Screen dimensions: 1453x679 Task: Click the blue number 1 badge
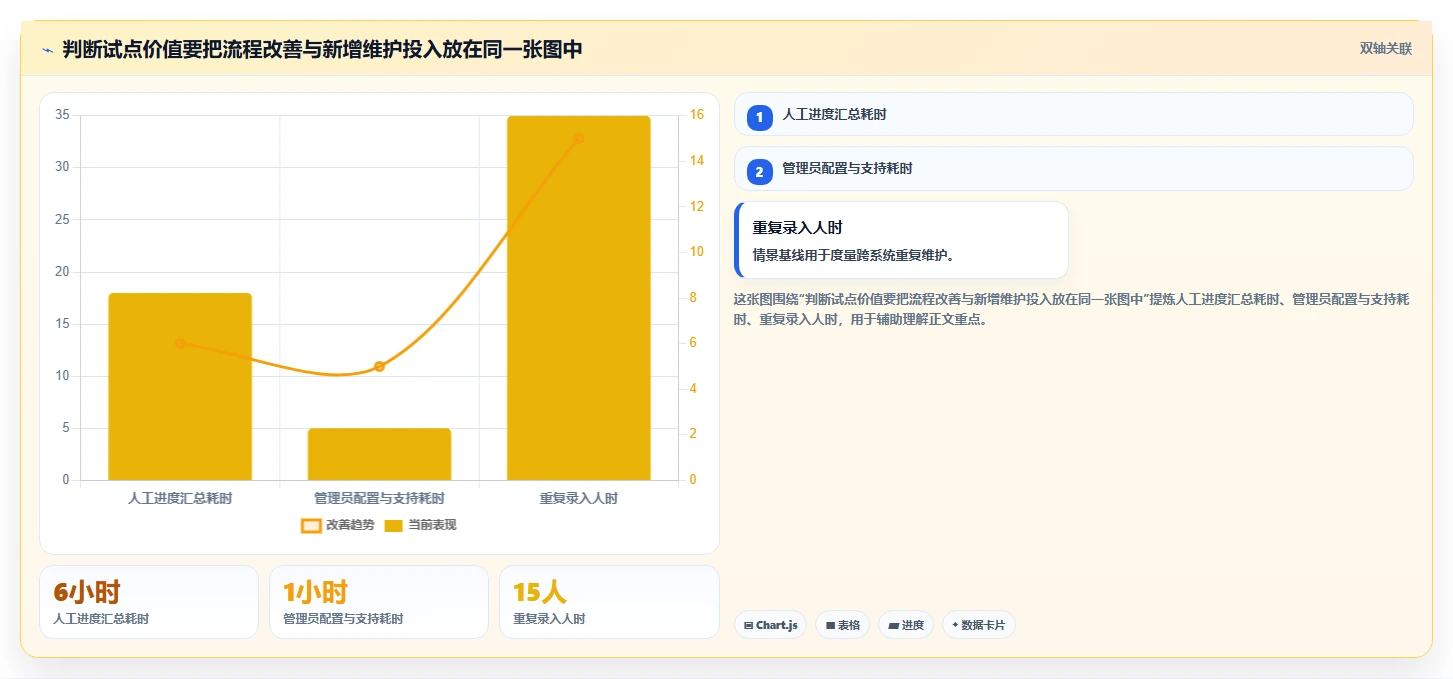759,118
